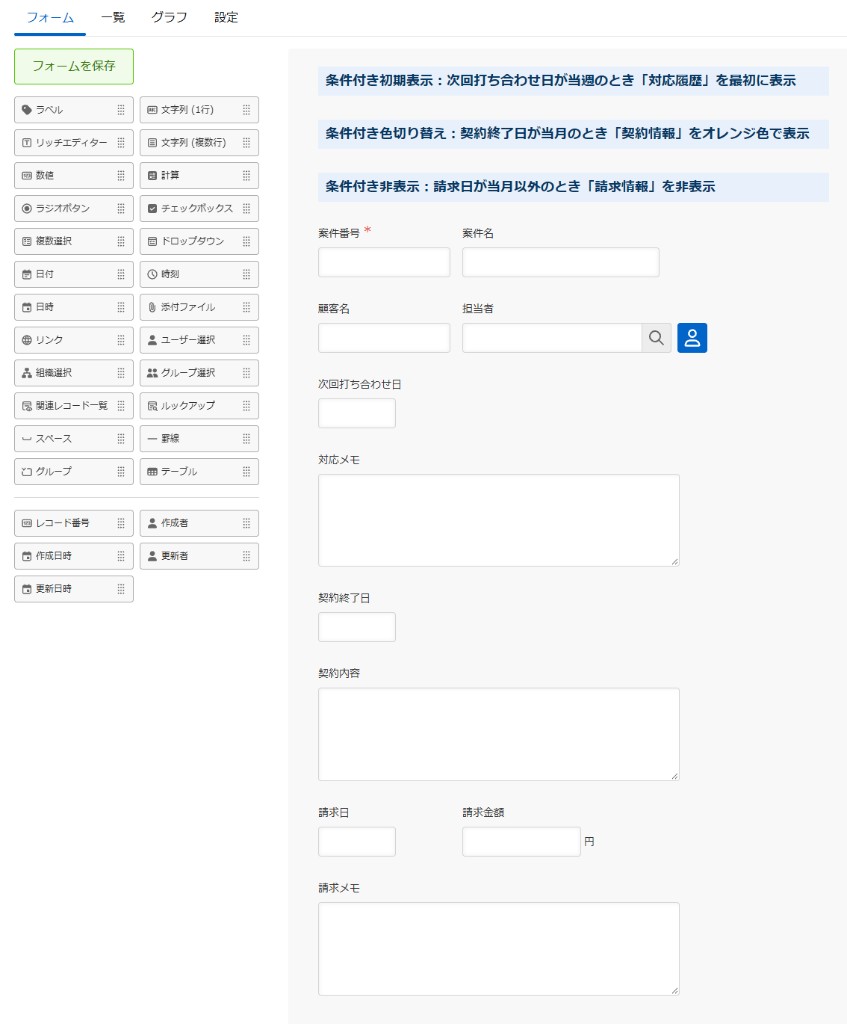Pick the 文字列 (1行) field item
The width and height of the screenshot is (847, 1024).
click(x=199, y=110)
